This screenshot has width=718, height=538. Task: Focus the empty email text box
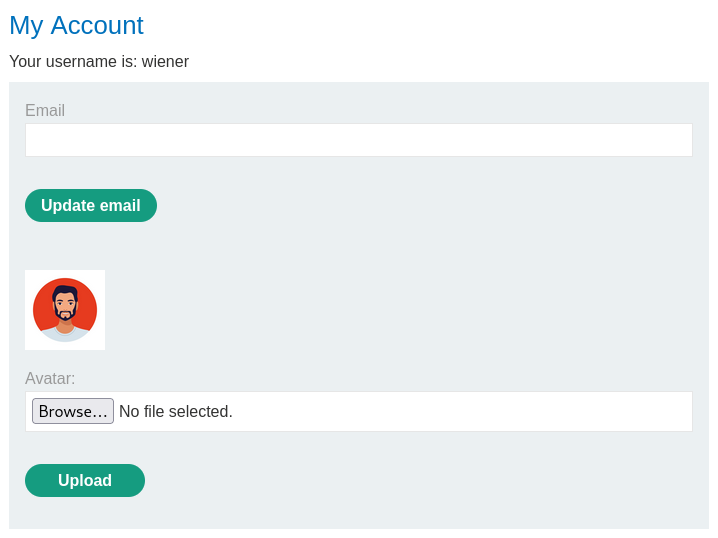click(359, 140)
